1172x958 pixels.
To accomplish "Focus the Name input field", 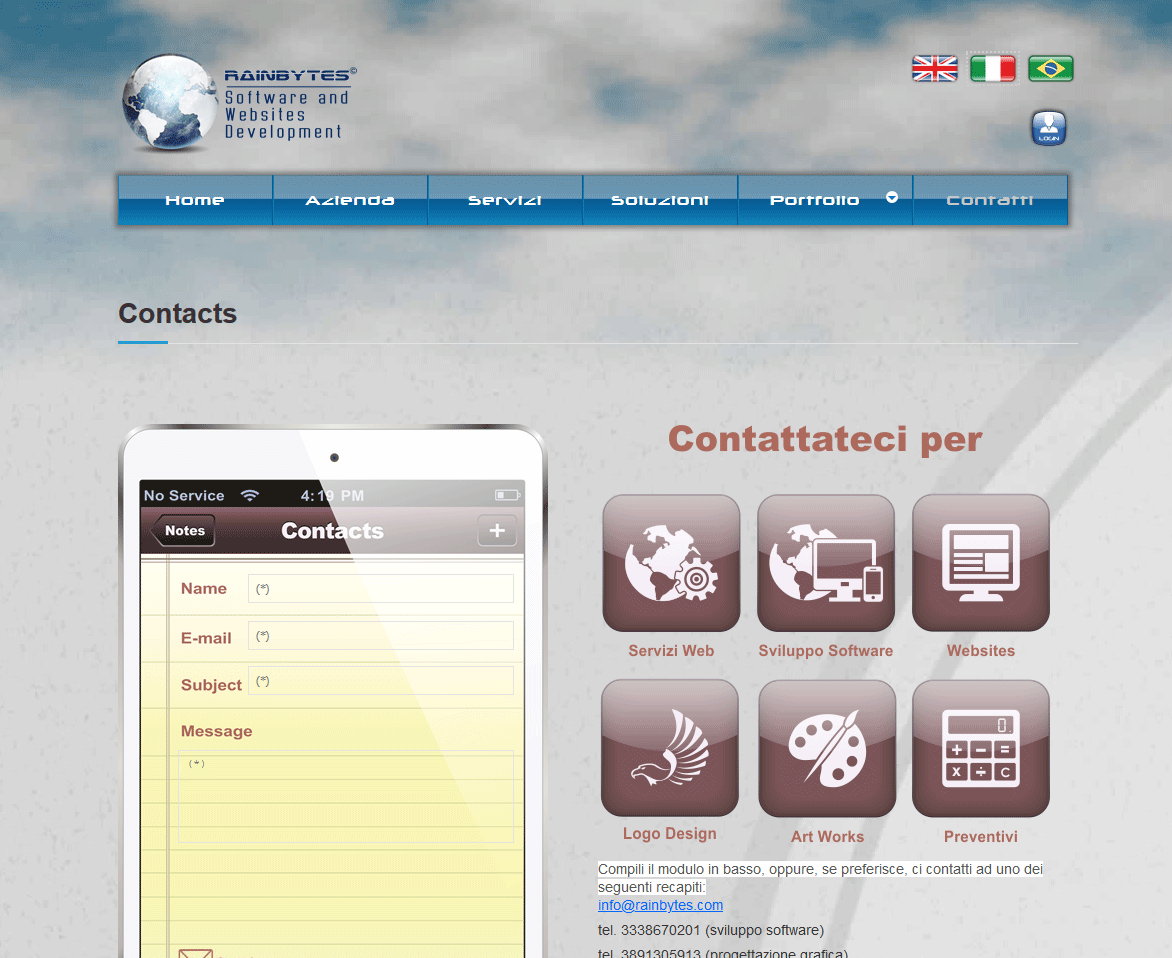I will (x=381, y=589).
